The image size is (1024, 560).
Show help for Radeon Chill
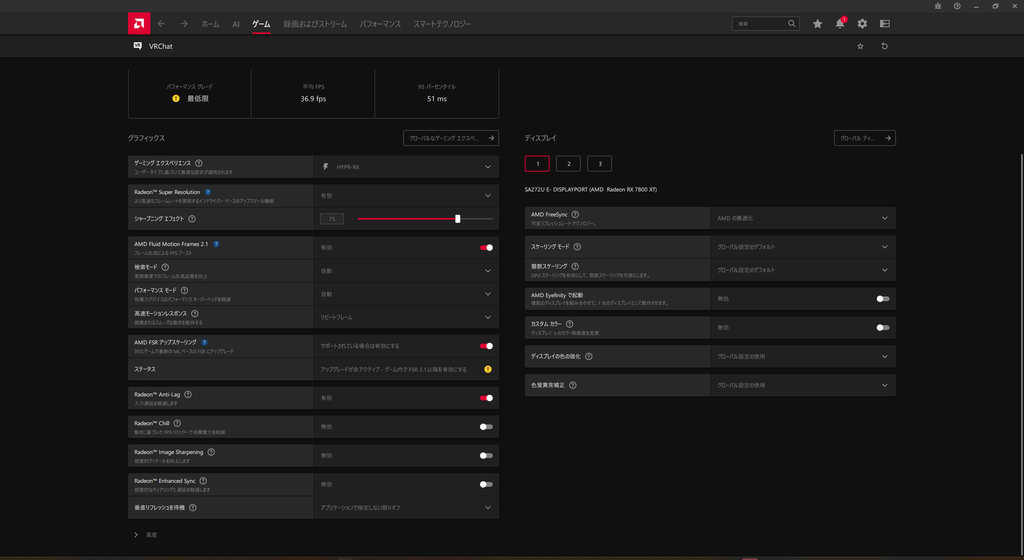177,423
